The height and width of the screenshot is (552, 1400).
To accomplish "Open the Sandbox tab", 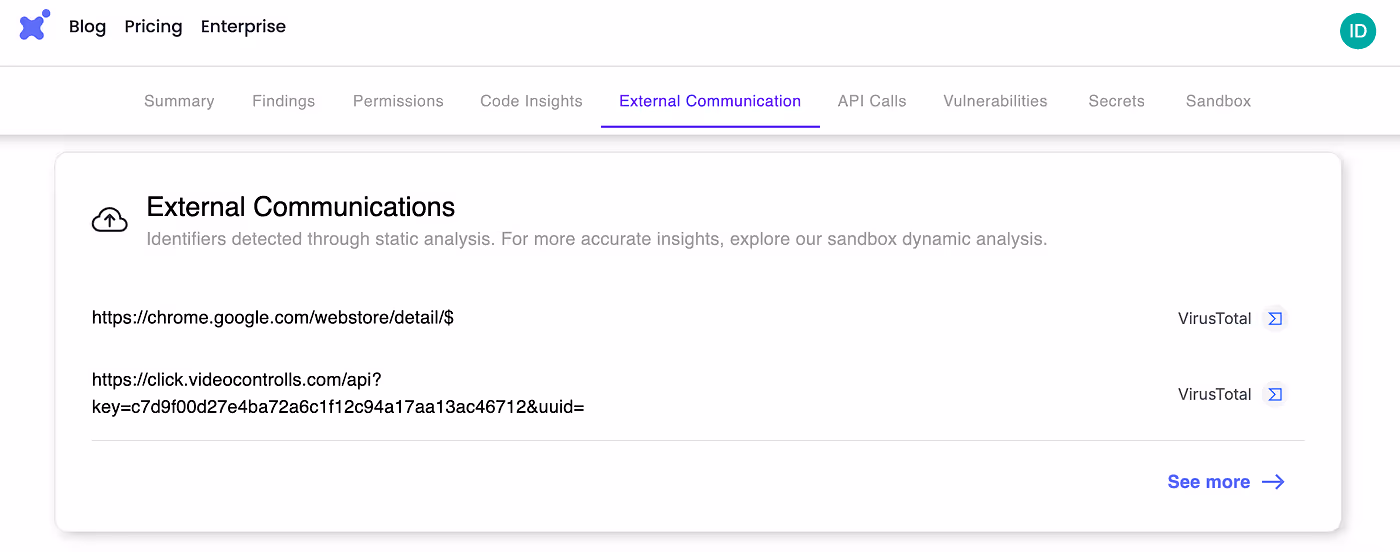I will click(1218, 101).
